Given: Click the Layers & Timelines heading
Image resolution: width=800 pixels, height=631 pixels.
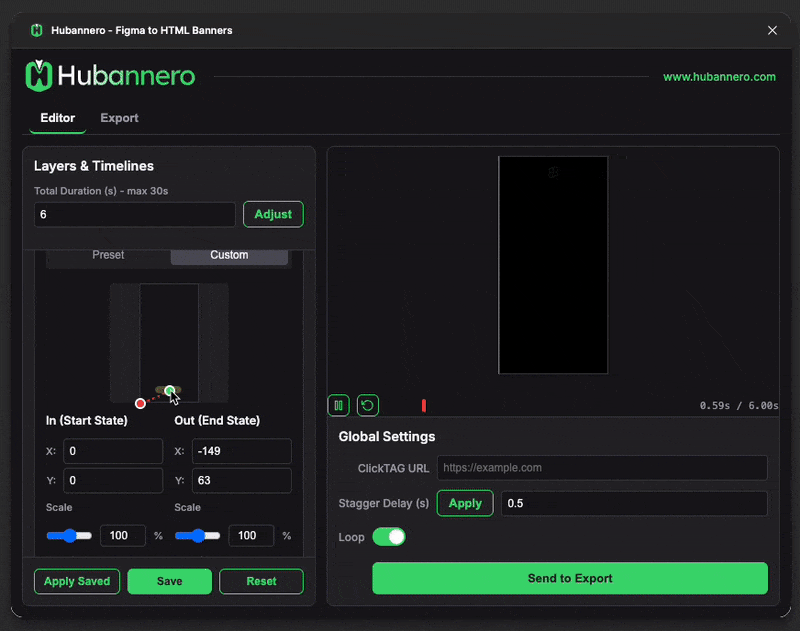Looking at the screenshot, I should [94, 166].
